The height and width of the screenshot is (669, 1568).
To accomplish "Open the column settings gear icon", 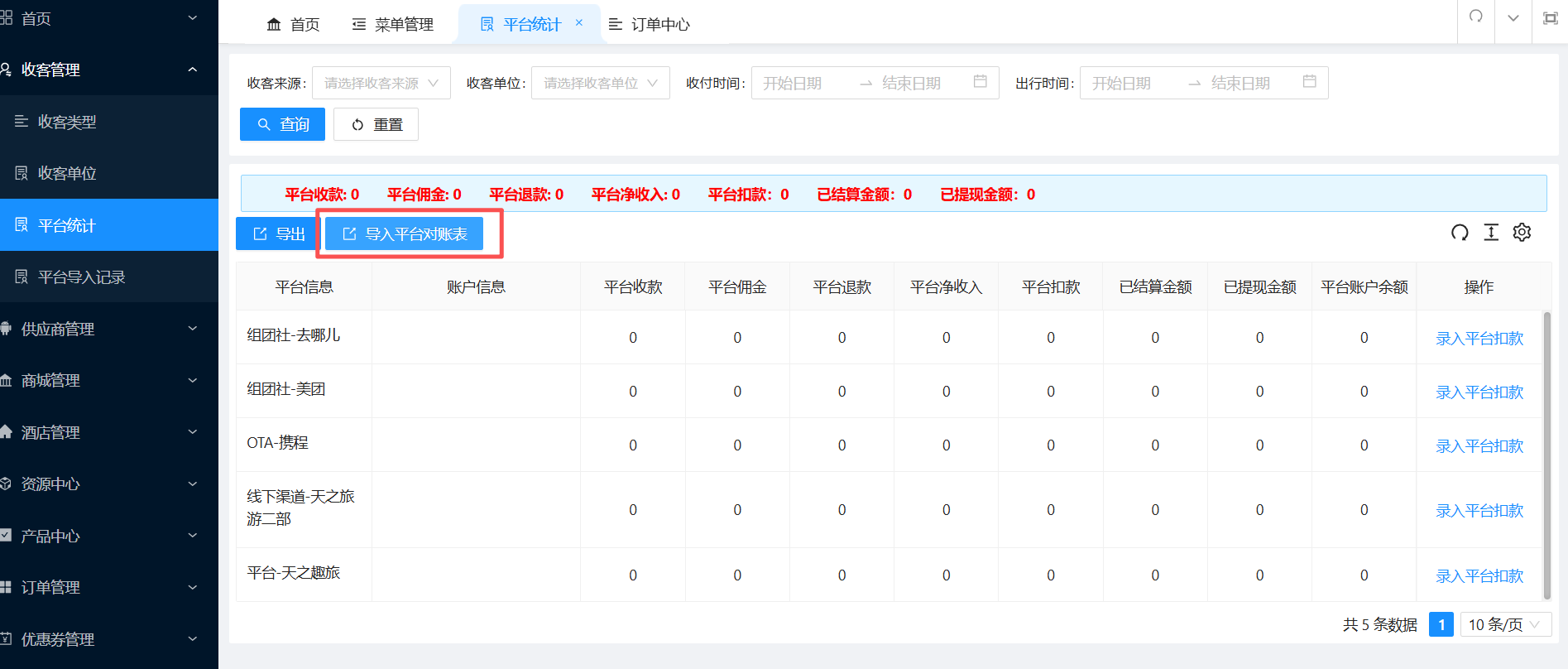I will [x=1522, y=233].
